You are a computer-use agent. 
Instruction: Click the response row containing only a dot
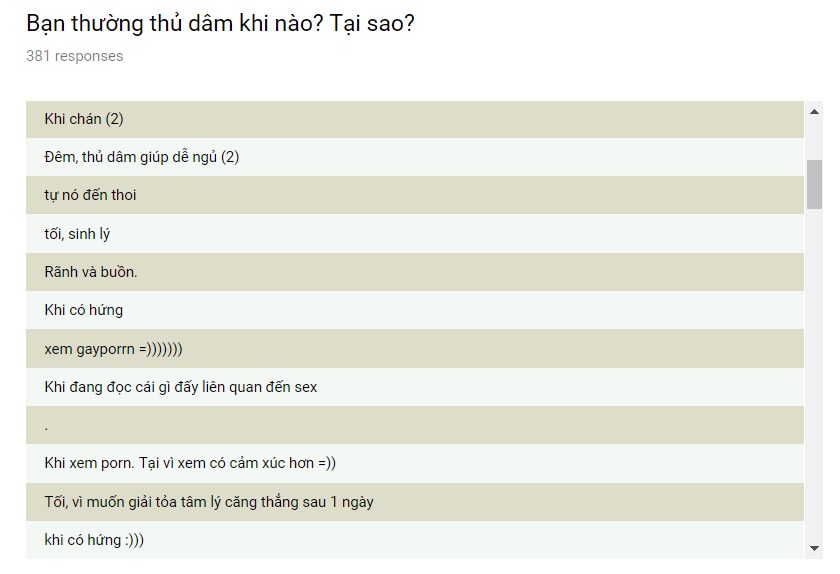click(x=415, y=425)
